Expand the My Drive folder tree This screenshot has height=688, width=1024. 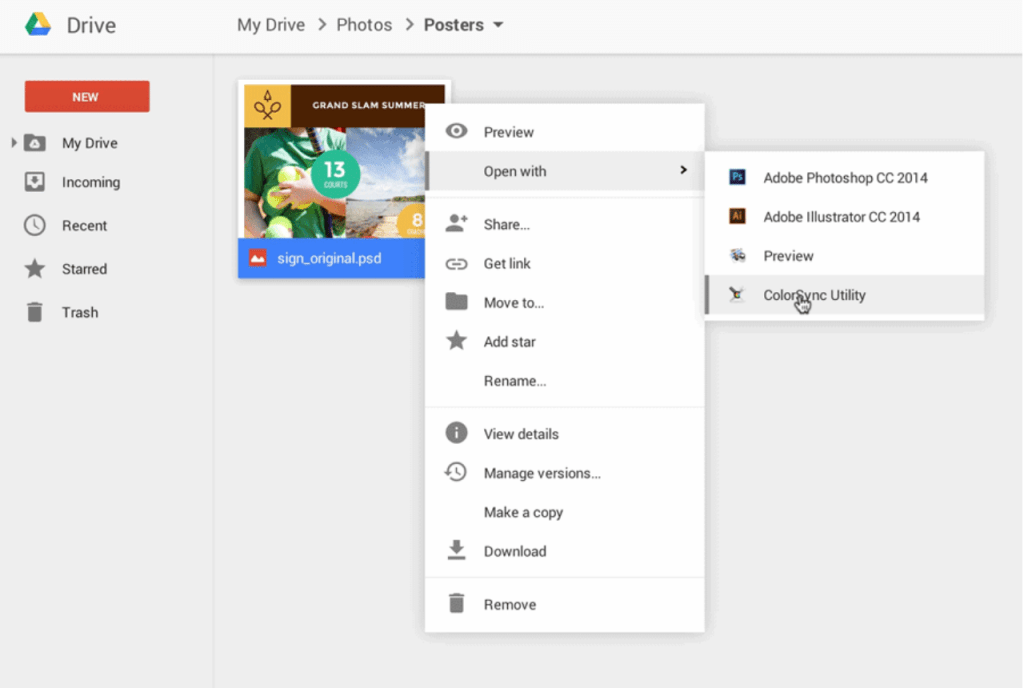(x=14, y=143)
